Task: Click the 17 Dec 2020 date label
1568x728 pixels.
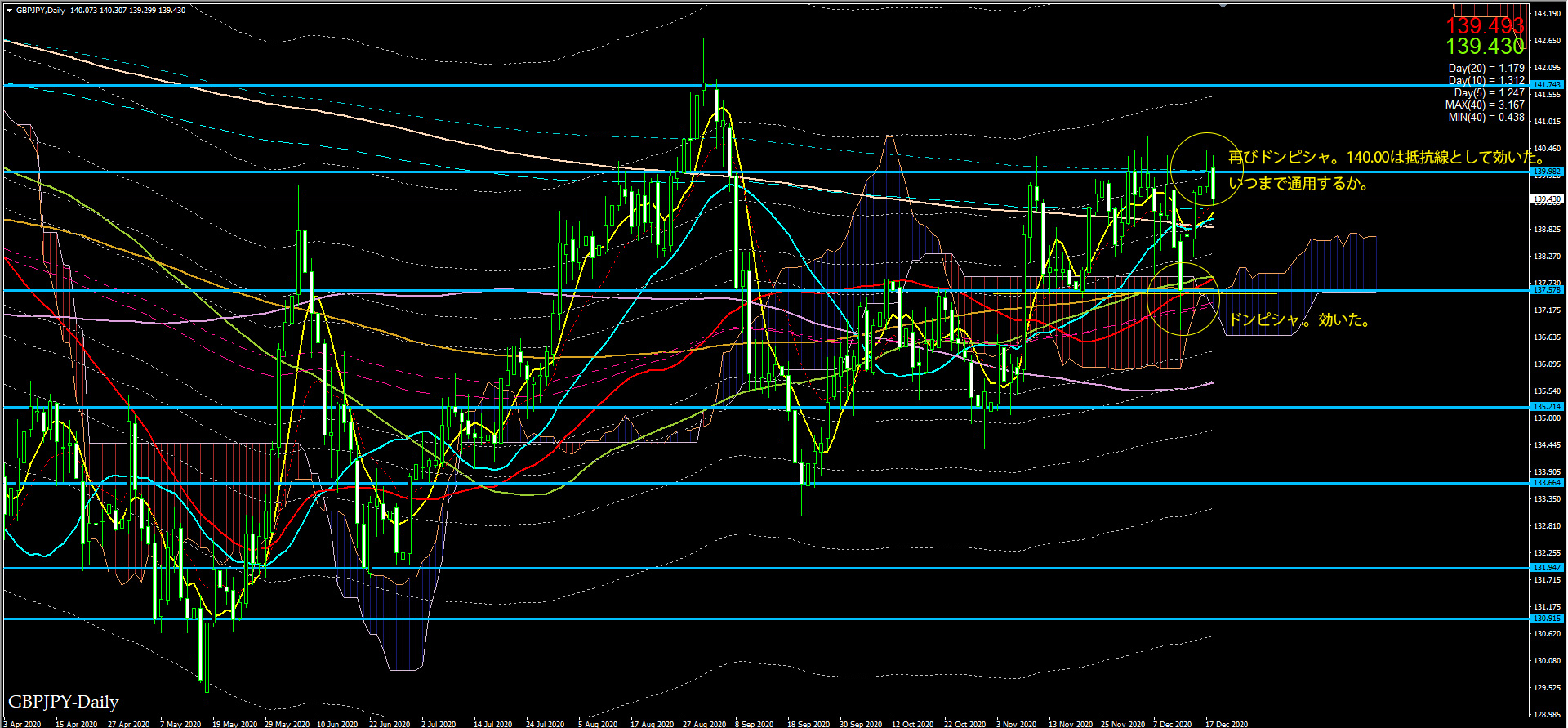Action: coord(1227,724)
